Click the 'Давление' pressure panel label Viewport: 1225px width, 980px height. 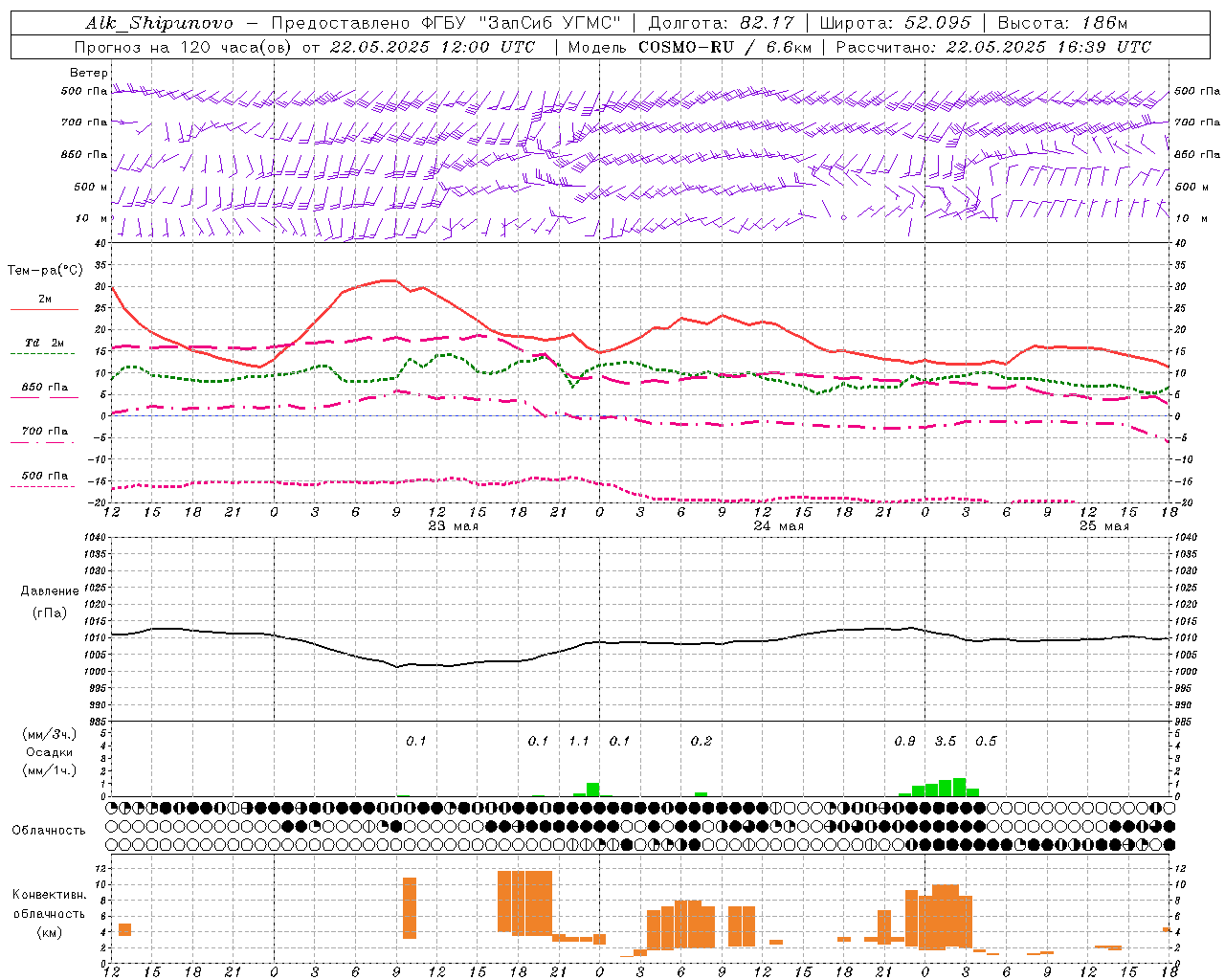point(50,591)
